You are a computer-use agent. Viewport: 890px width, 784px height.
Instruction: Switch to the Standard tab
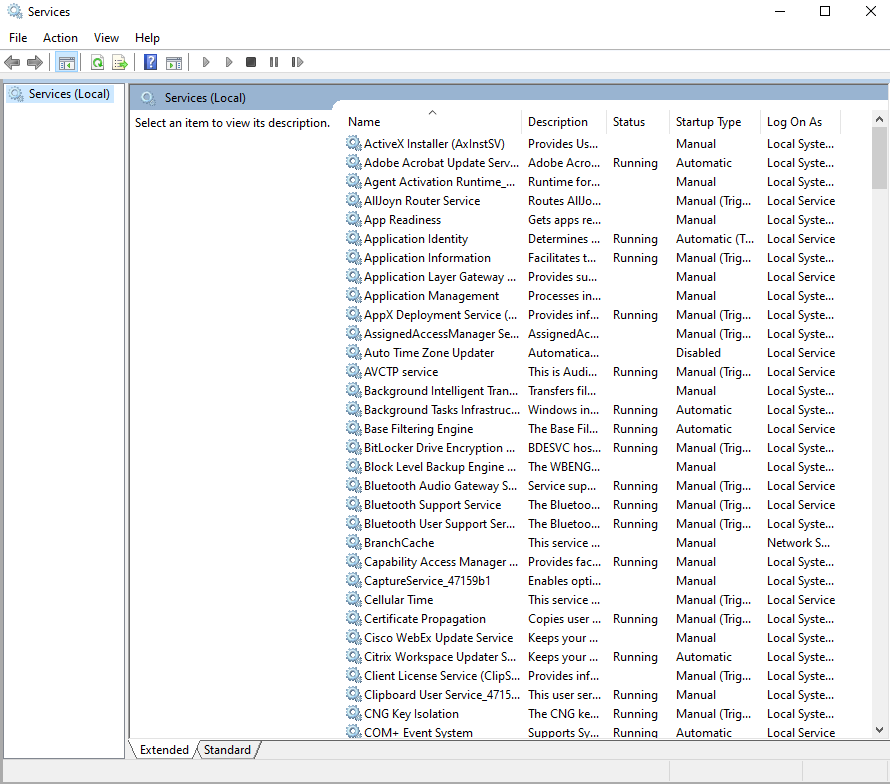tap(228, 749)
